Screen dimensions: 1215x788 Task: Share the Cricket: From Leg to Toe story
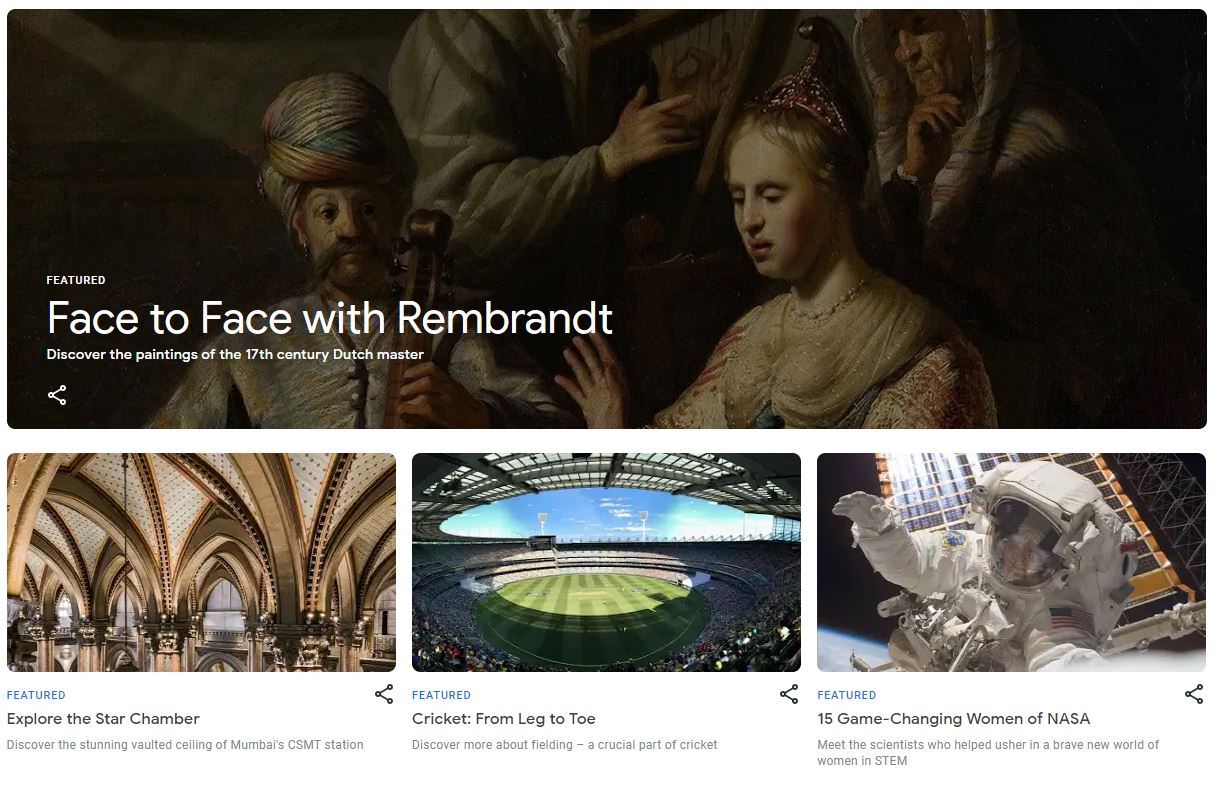tap(789, 694)
